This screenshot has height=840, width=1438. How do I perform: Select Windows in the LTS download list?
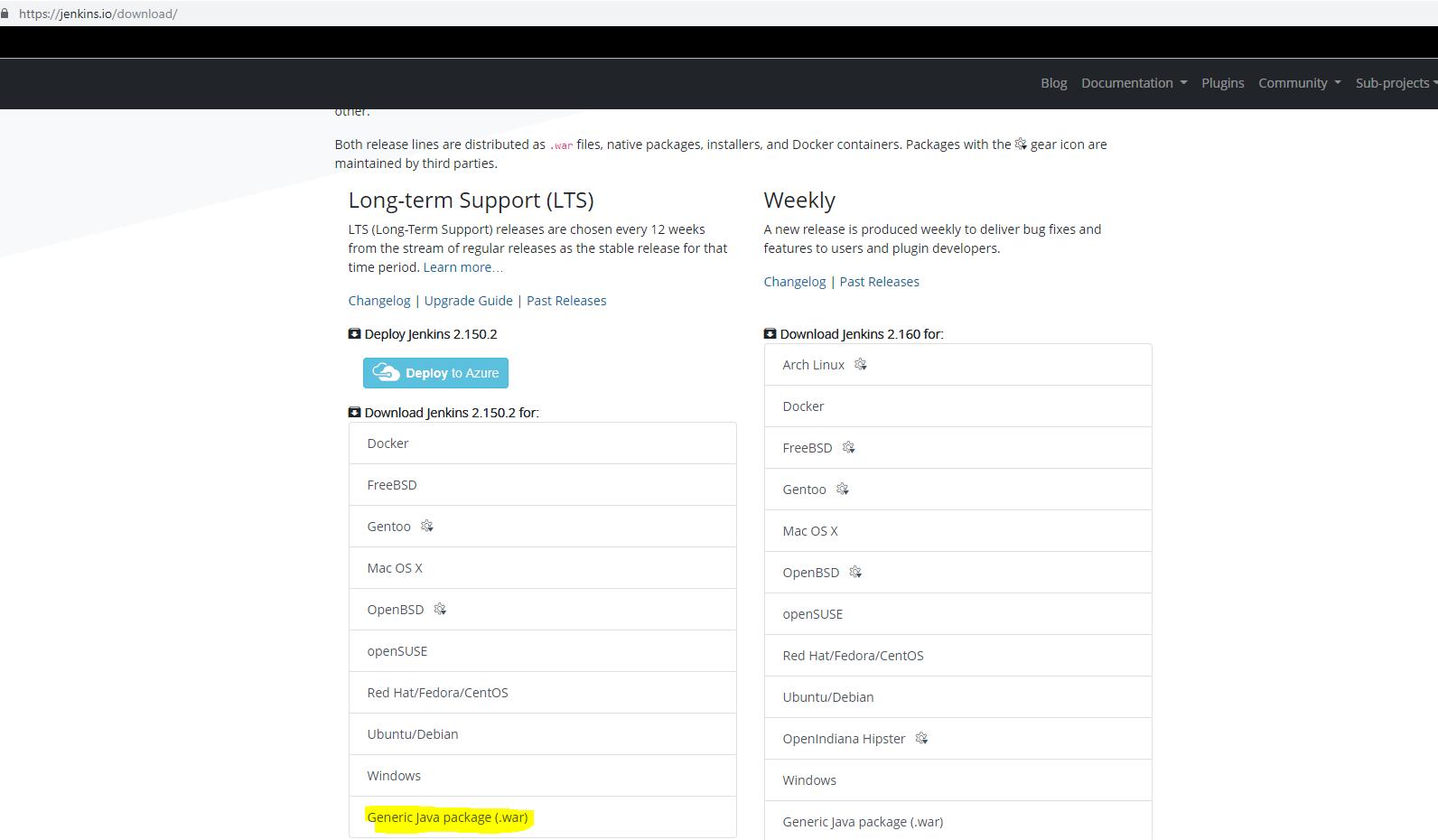click(394, 776)
